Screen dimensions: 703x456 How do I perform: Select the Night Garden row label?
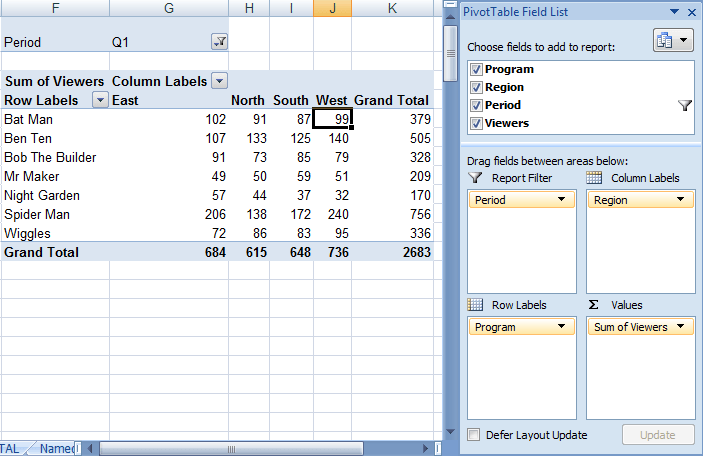(55, 195)
